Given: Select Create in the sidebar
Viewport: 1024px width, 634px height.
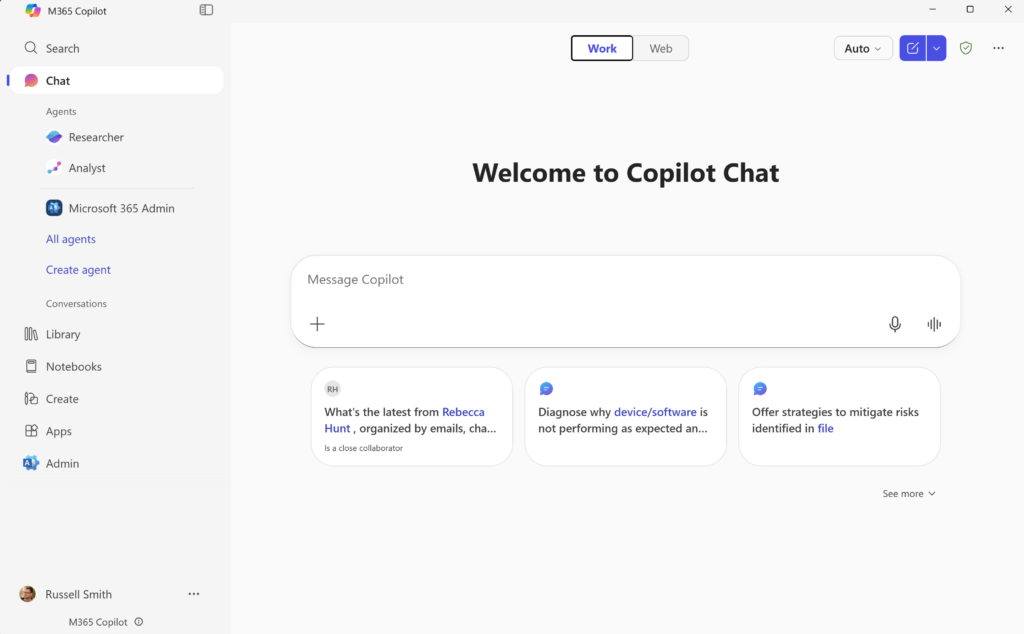Looking at the screenshot, I should (x=62, y=398).
